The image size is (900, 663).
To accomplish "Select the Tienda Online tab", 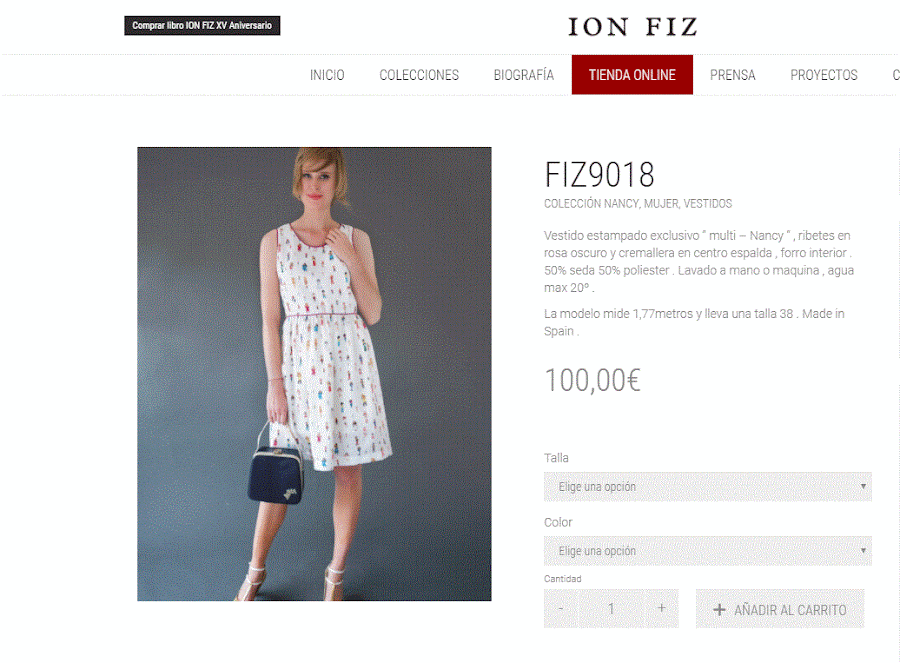I will (x=632, y=75).
